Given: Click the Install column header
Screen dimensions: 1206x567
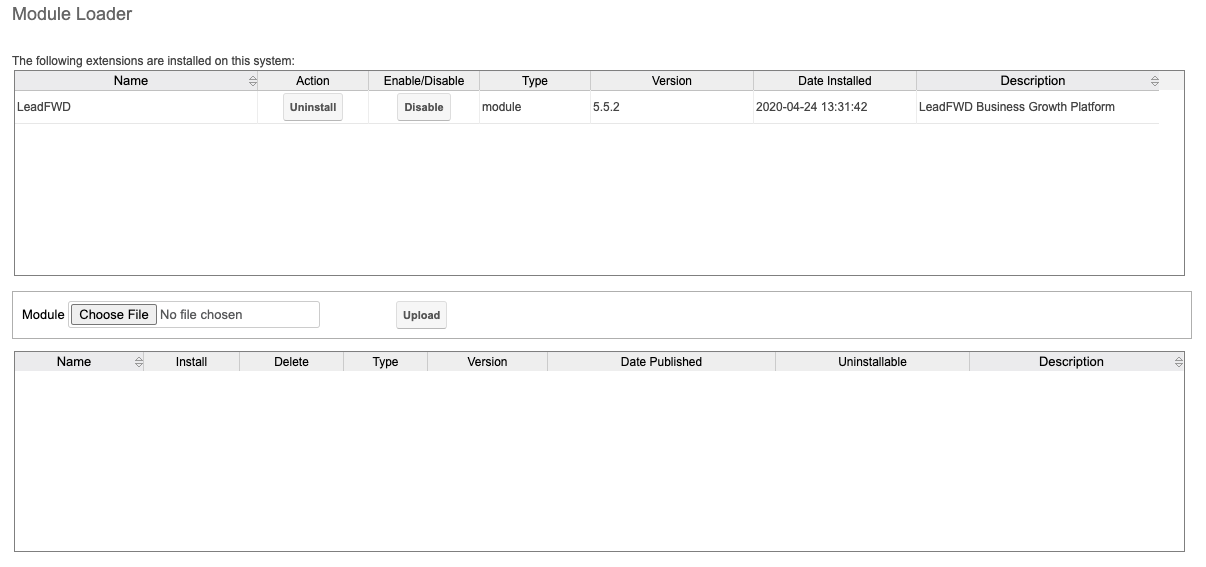Looking at the screenshot, I should (x=191, y=362).
